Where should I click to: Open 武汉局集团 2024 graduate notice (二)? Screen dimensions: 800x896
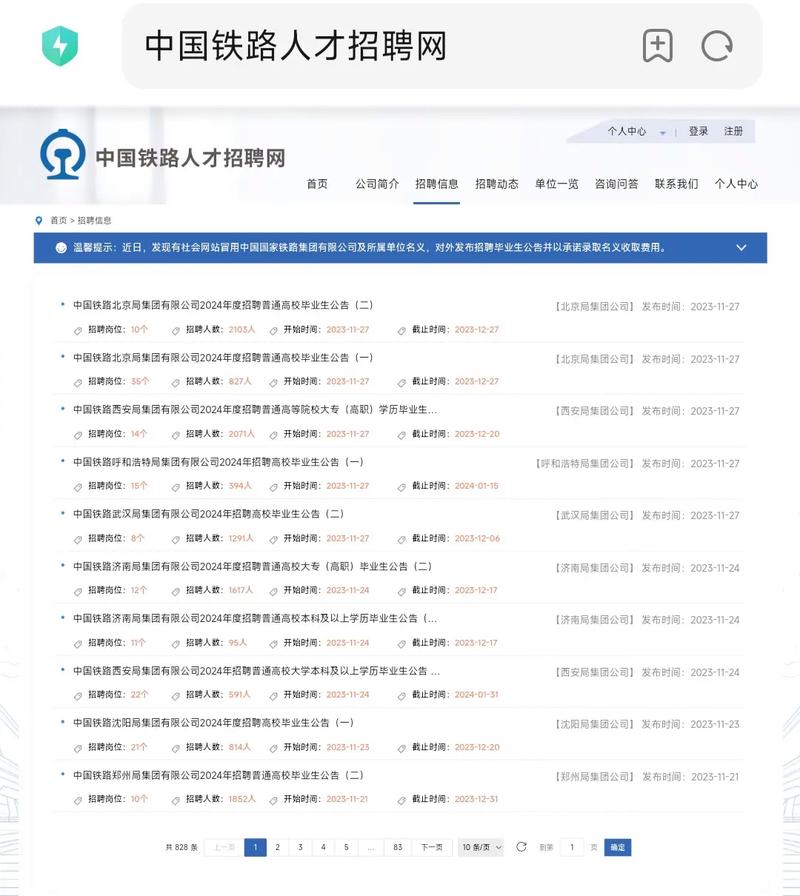click(x=209, y=514)
